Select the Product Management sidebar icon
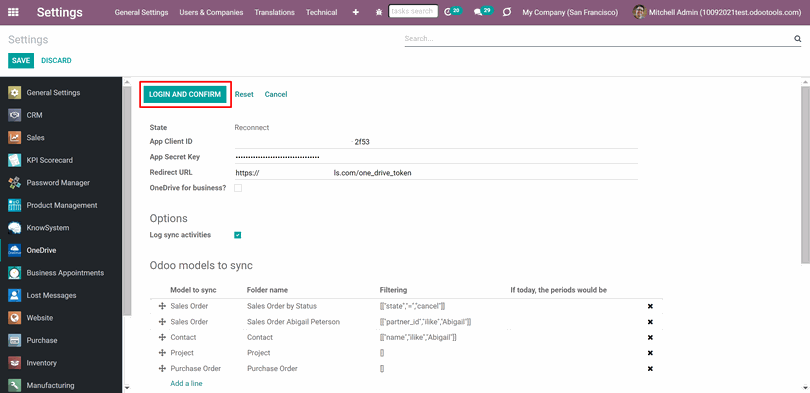The image size is (810, 393). (14, 206)
